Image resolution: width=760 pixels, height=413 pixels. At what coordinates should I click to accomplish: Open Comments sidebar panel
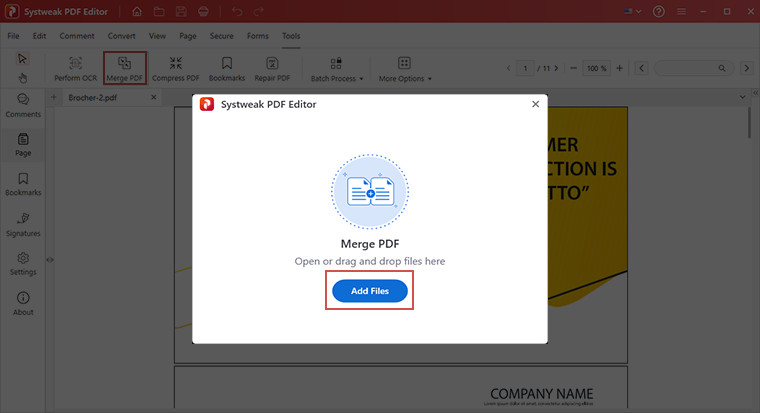pyautogui.click(x=23, y=106)
